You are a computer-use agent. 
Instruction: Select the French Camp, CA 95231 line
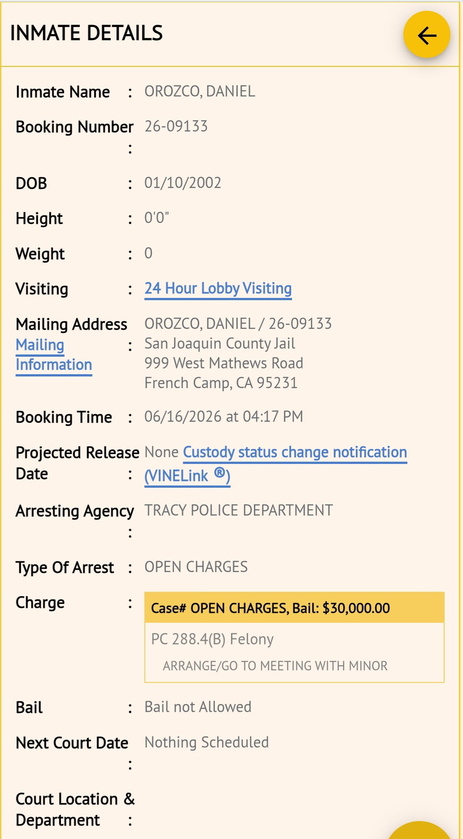(x=221, y=383)
